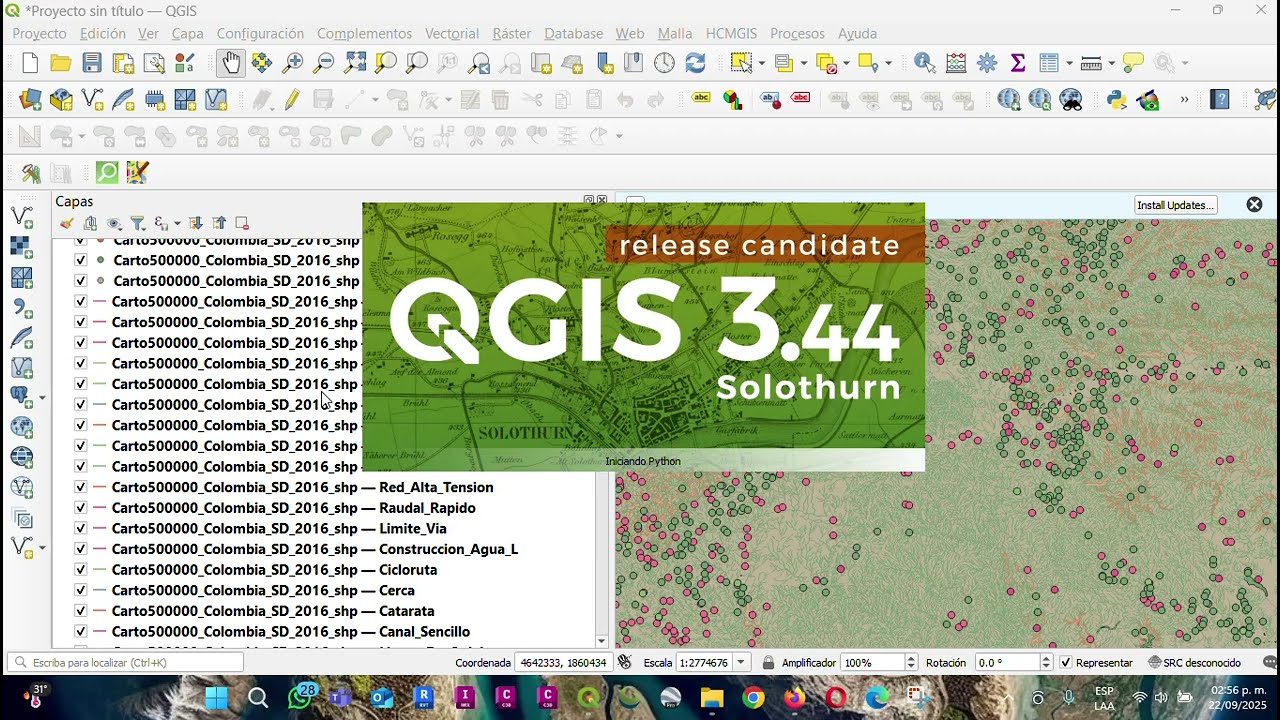Open the new print layout icon
This screenshot has width=1280, height=720.
point(123,63)
